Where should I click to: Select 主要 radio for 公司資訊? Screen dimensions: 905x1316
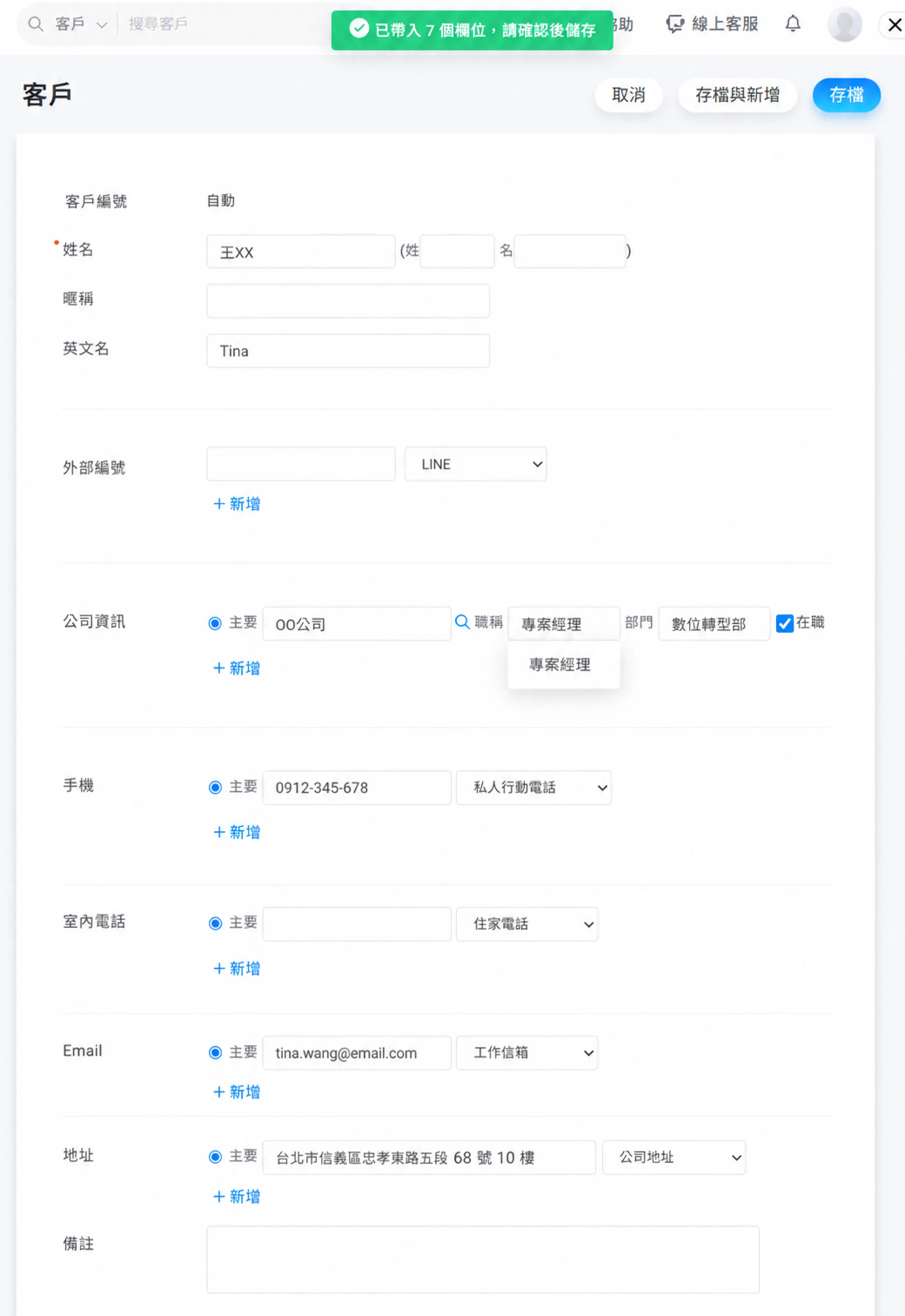pos(215,623)
